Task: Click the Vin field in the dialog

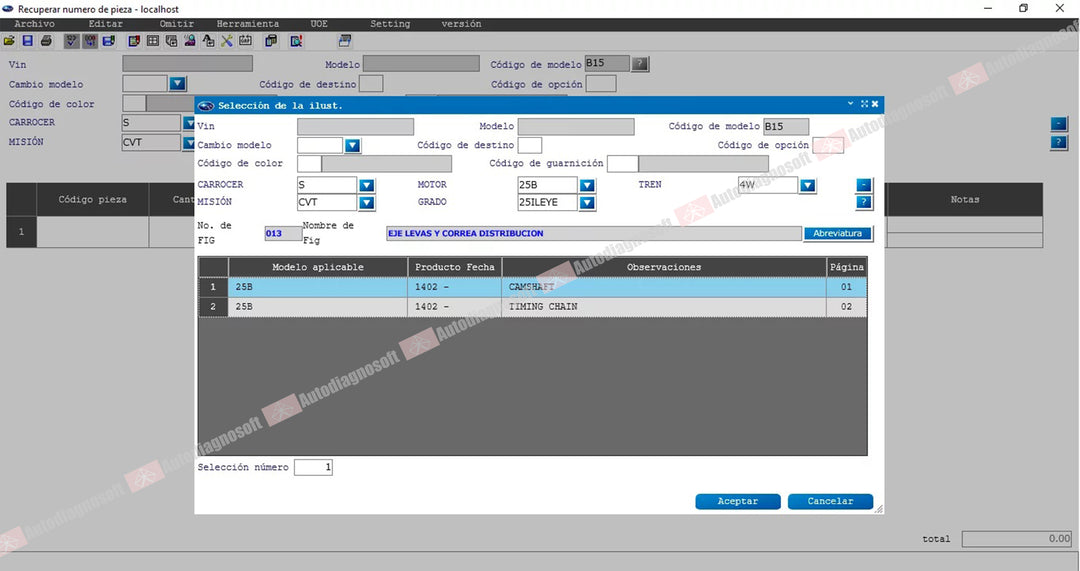Action: click(355, 127)
